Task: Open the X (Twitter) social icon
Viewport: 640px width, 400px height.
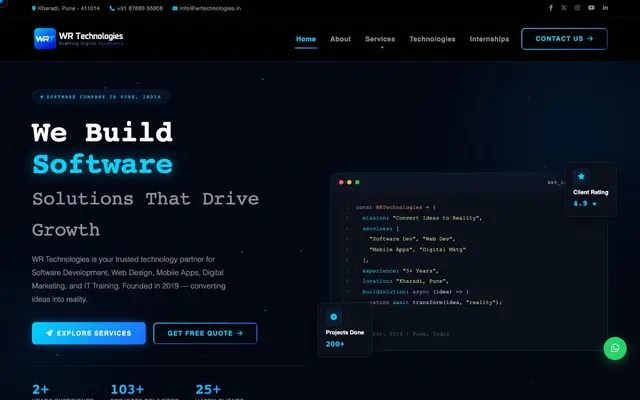Action: point(564,8)
